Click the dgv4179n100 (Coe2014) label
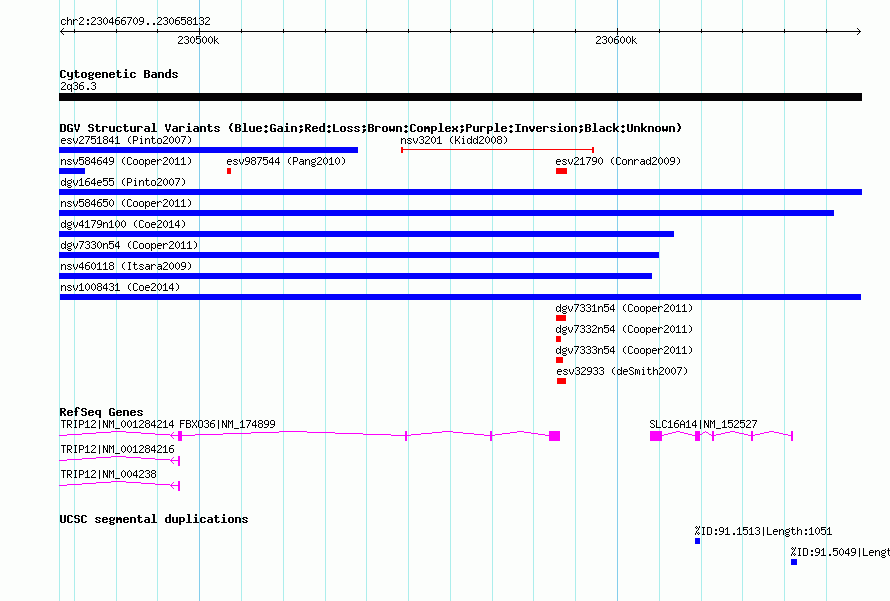The image size is (890, 601). click(x=123, y=224)
